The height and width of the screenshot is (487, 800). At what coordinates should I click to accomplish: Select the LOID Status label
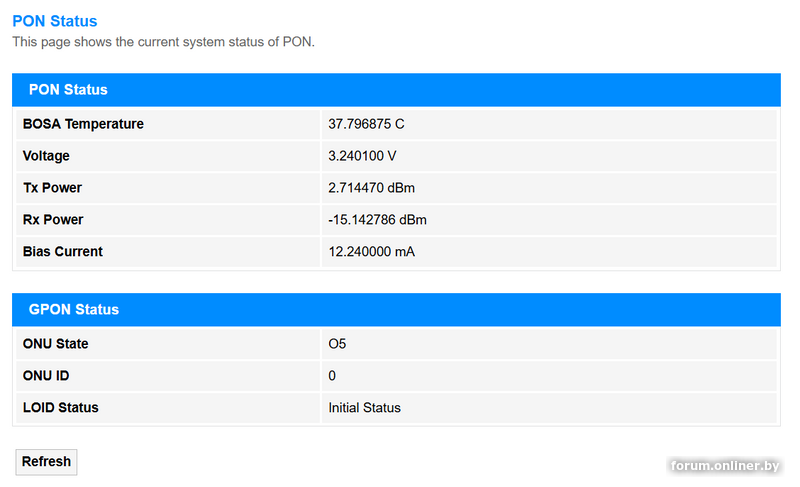(x=61, y=408)
